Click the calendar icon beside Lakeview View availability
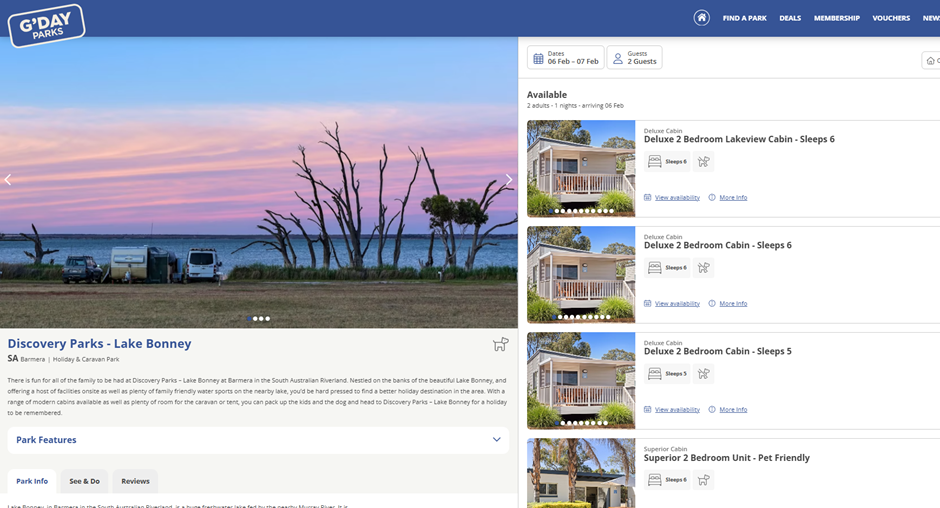Screen dimensions: 940x508 (x=647, y=197)
